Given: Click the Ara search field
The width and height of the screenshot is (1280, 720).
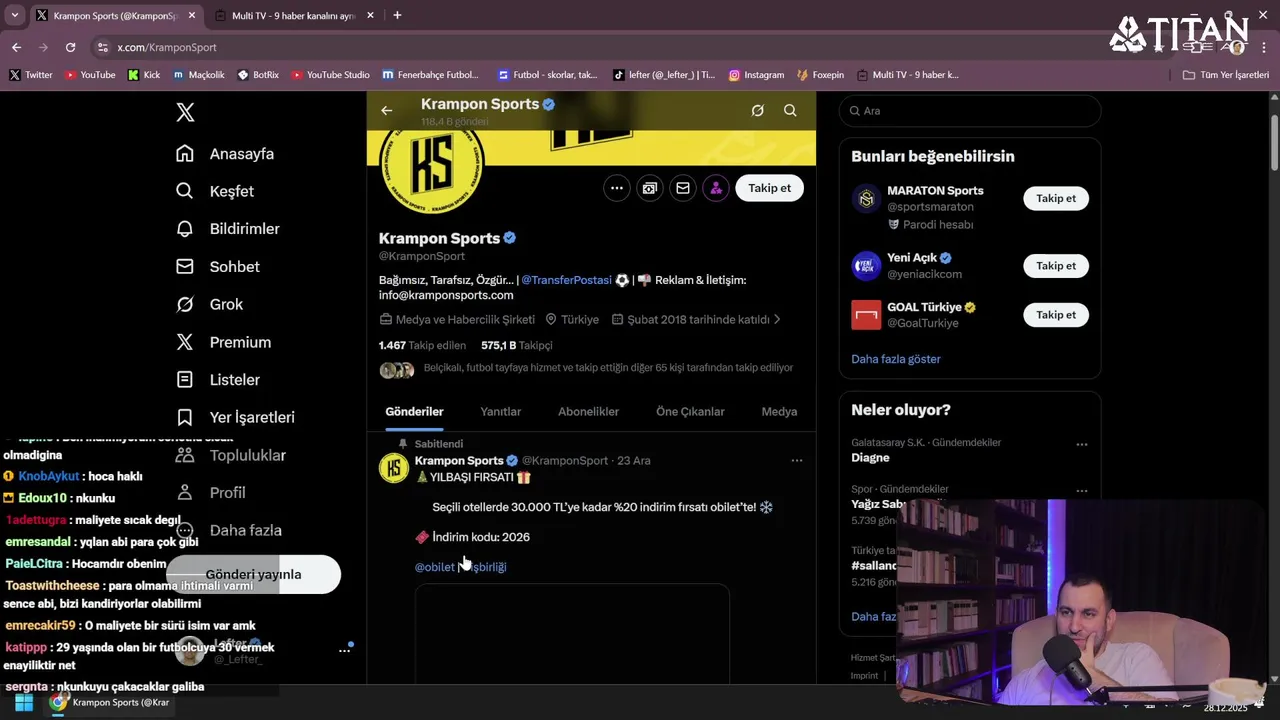Looking at the screenshot, I should coord(970,111).
